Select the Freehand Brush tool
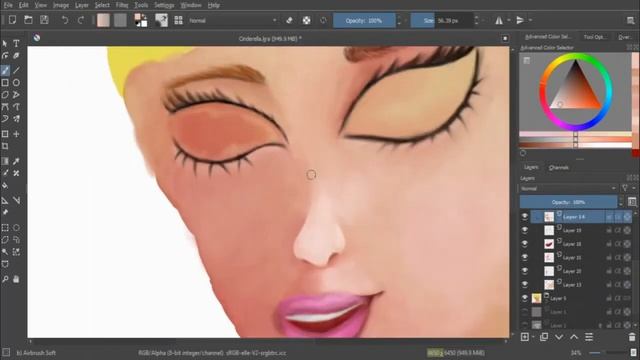 coord(5,70)
